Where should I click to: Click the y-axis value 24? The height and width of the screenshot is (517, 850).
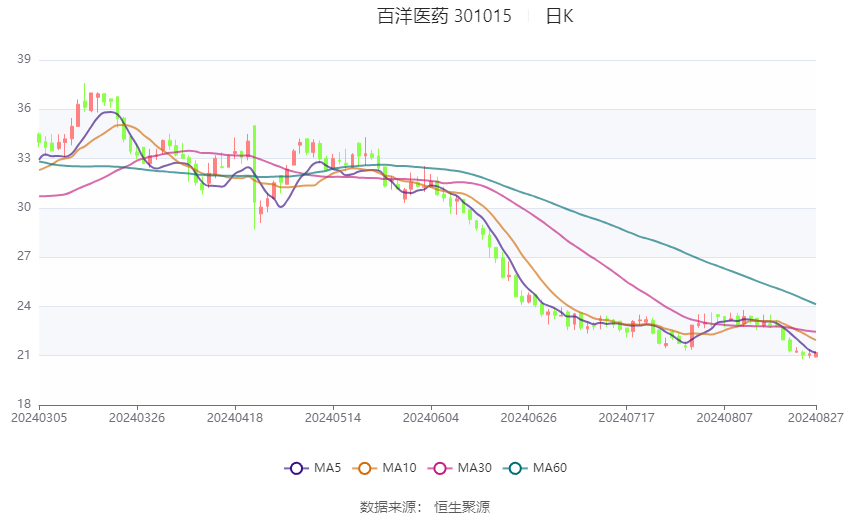point(24,306)
